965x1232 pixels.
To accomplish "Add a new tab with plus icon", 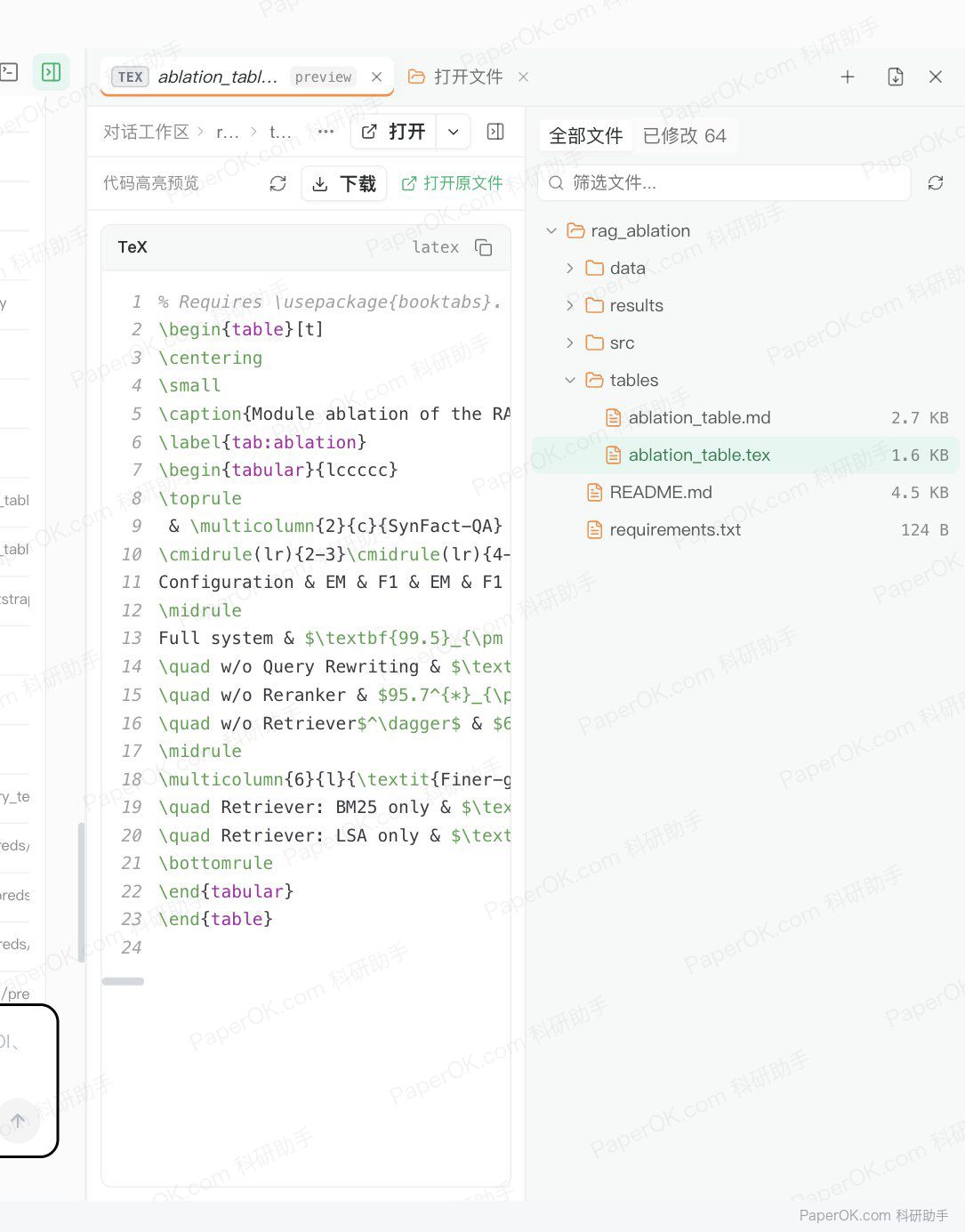I will pyautogui.click(x=848, y=76).
